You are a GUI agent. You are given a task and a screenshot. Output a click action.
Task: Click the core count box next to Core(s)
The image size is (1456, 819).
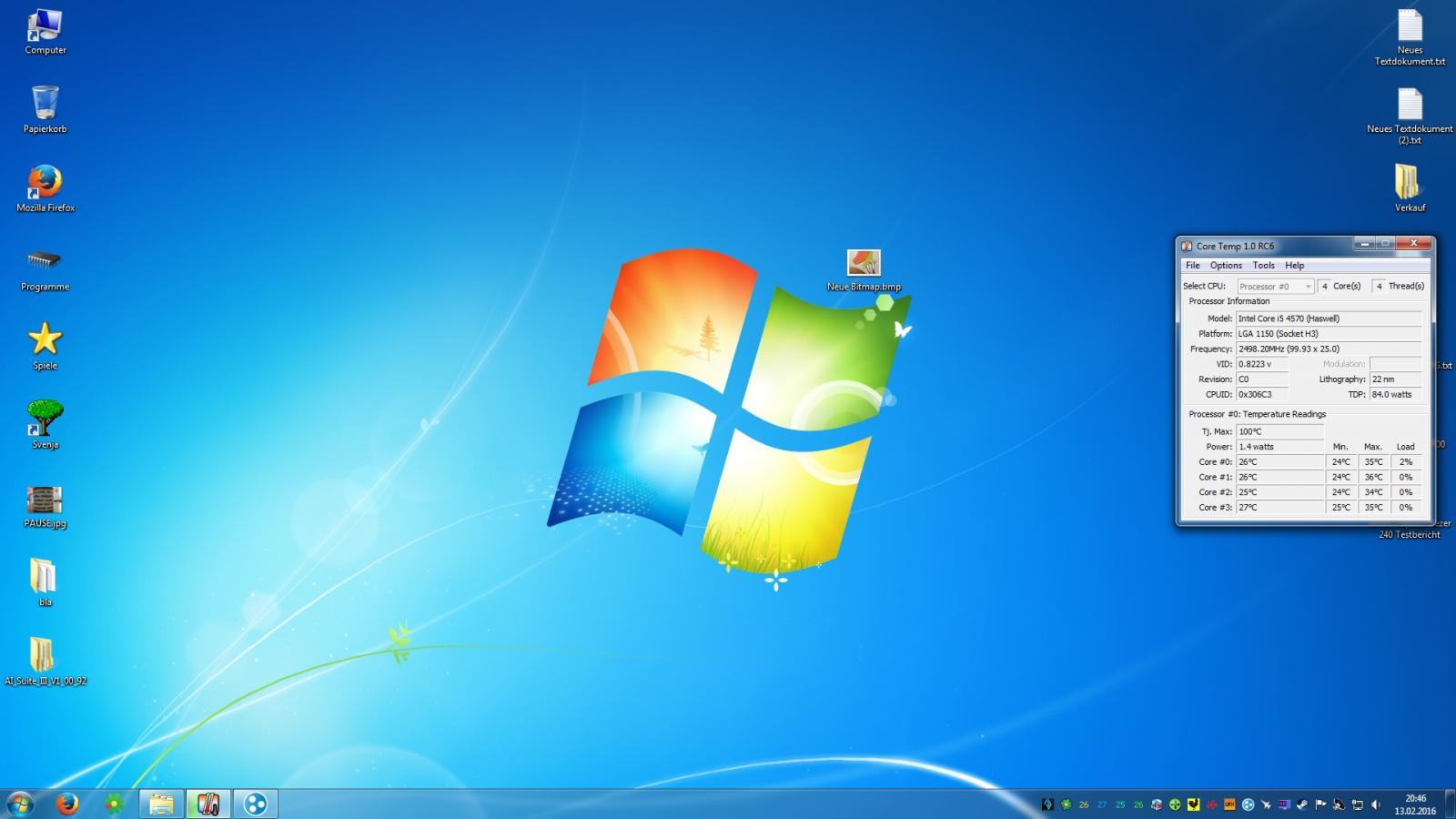[1324, 287]
